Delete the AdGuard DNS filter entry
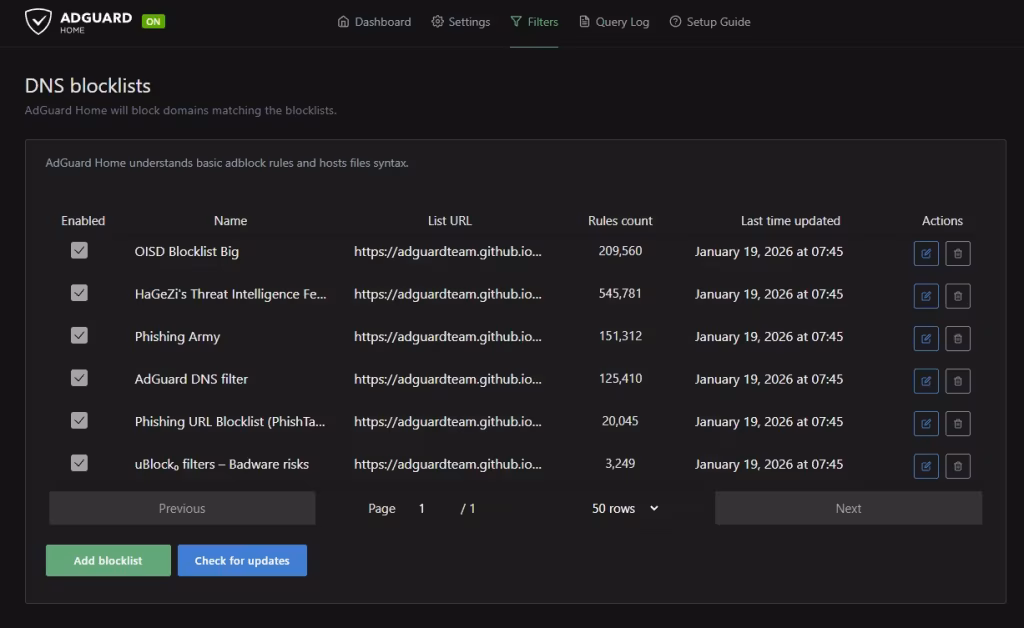Screen dimensions: 1024x628 [957, 381]
